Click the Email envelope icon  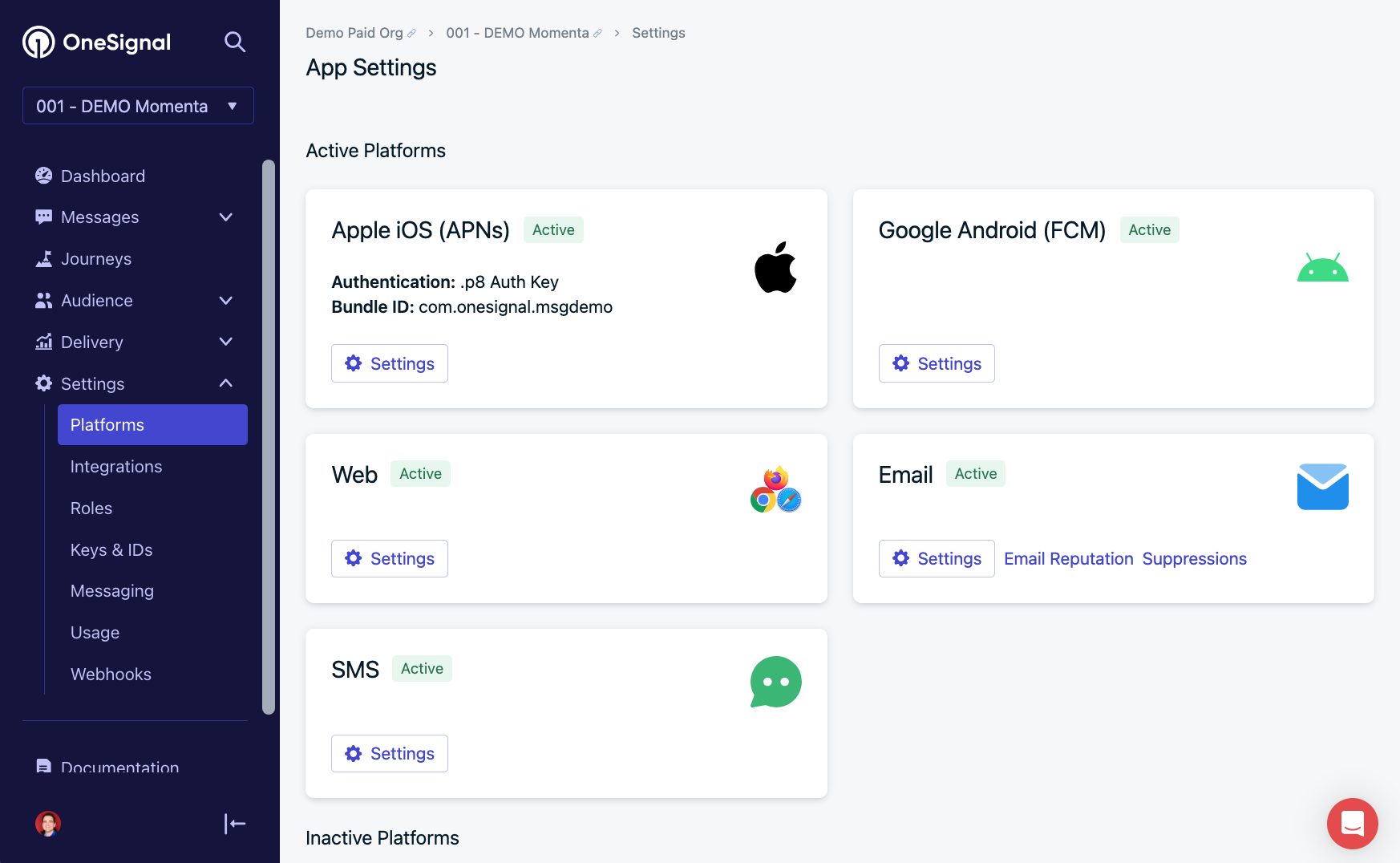(x=1323, y=487)
